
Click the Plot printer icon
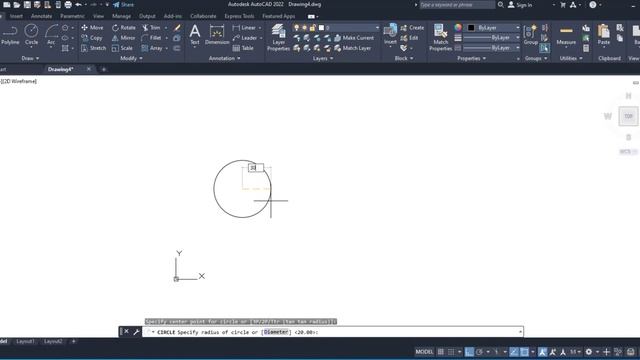[x=68, y=4]
